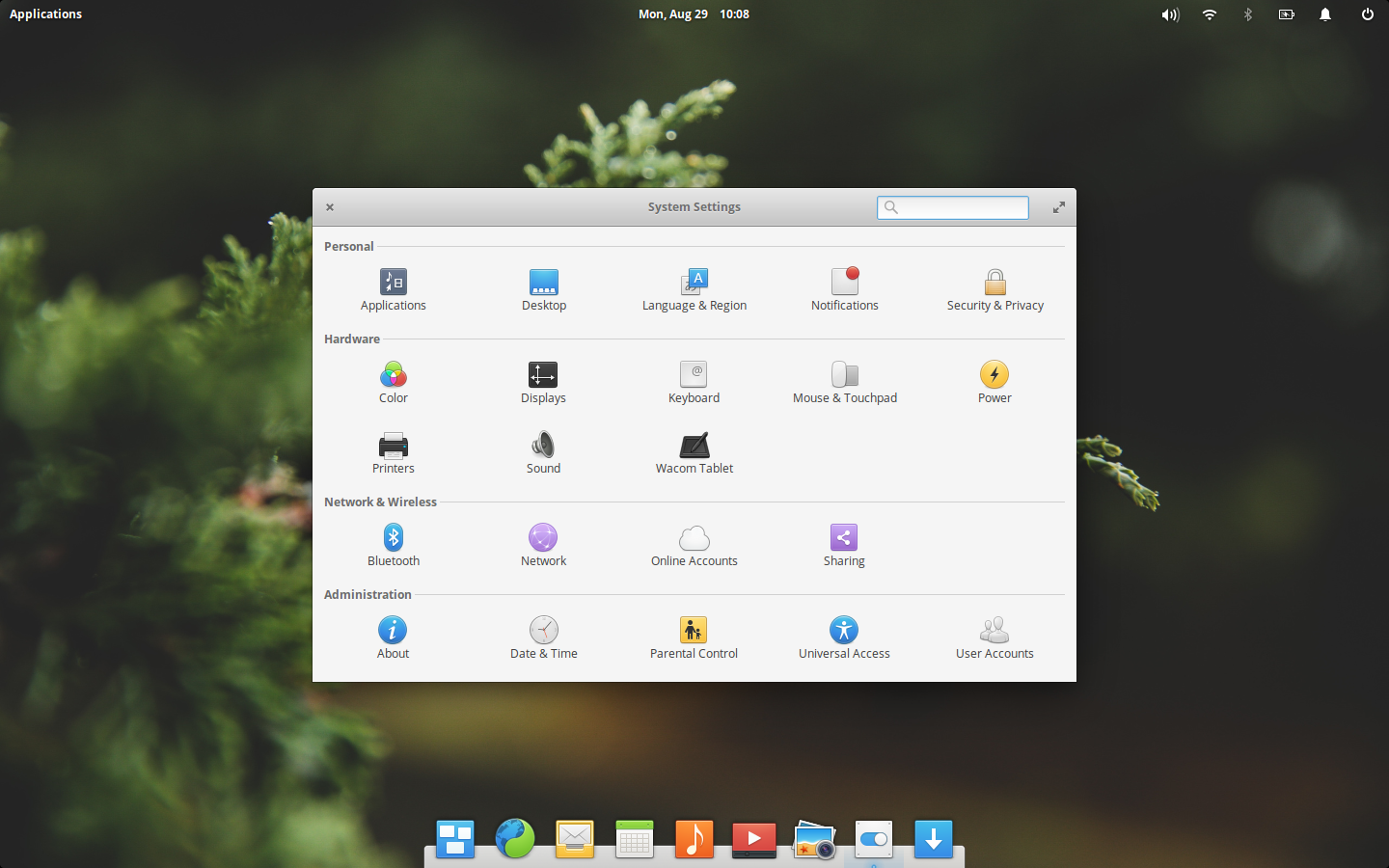Open the Power settings
1389x868 pixels.
tap(994, 383)
